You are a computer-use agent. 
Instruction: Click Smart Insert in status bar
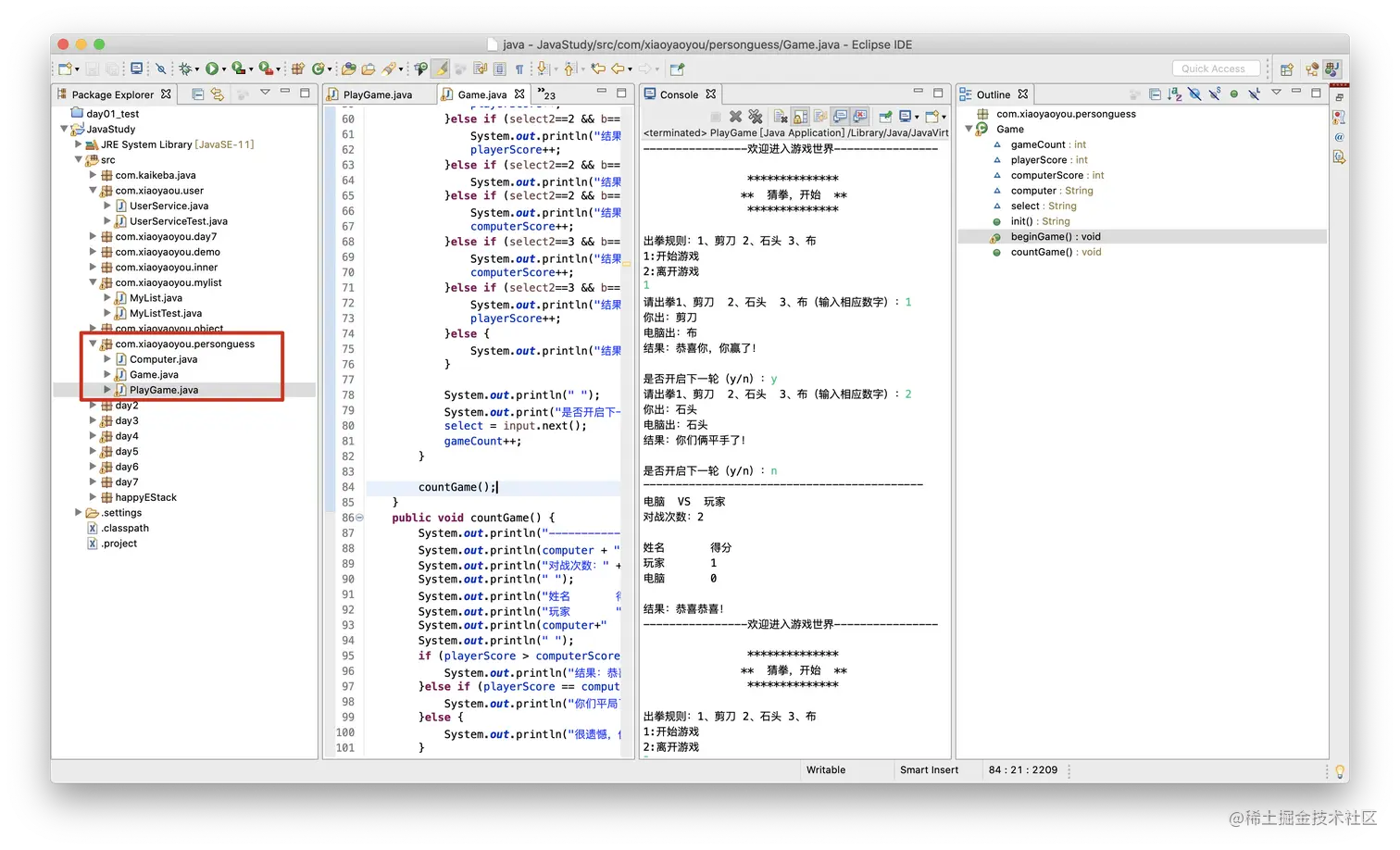(x=929, y=769)
